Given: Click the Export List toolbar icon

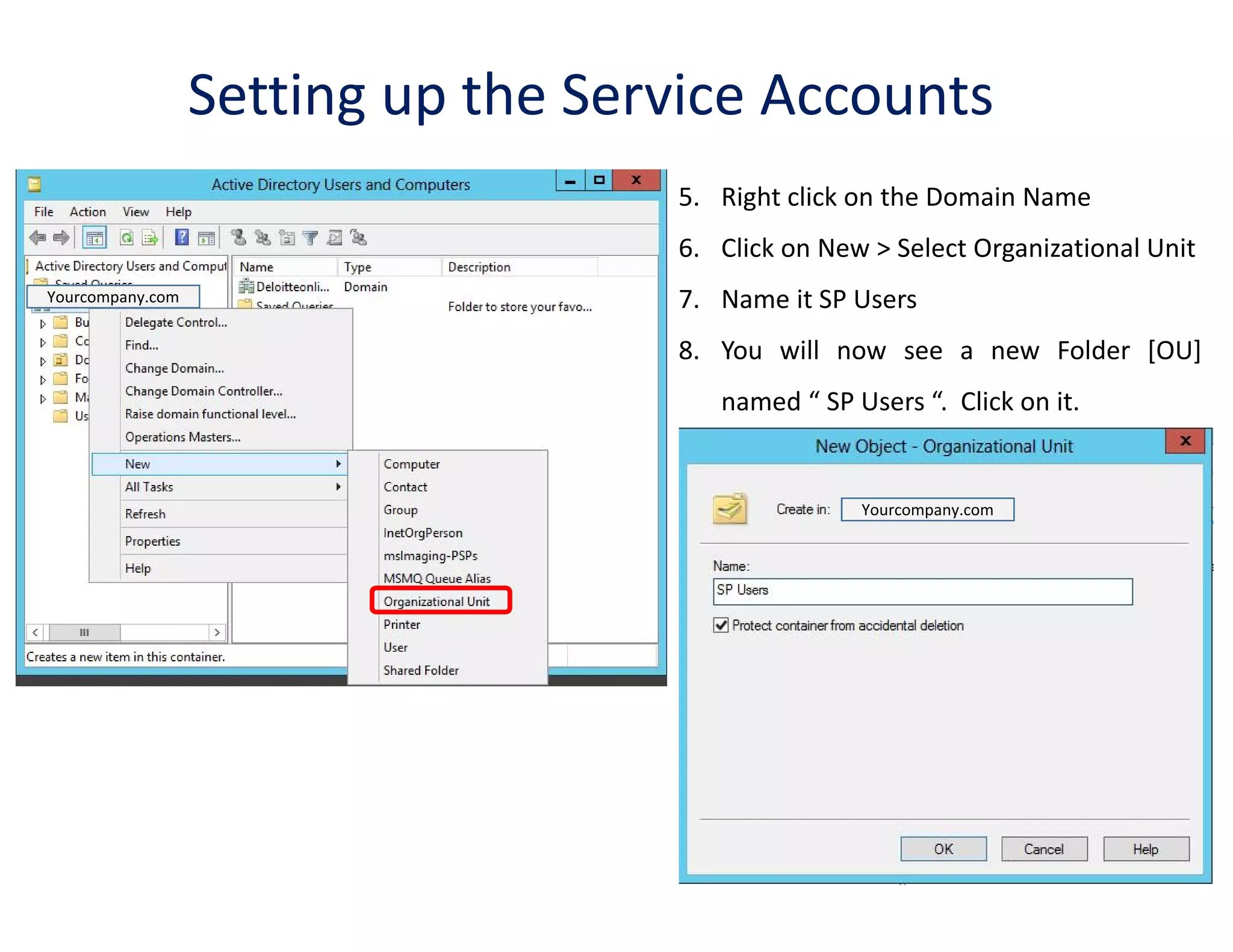Looking at the screenshot, I should pyautogui.click(x=150, y=238).
